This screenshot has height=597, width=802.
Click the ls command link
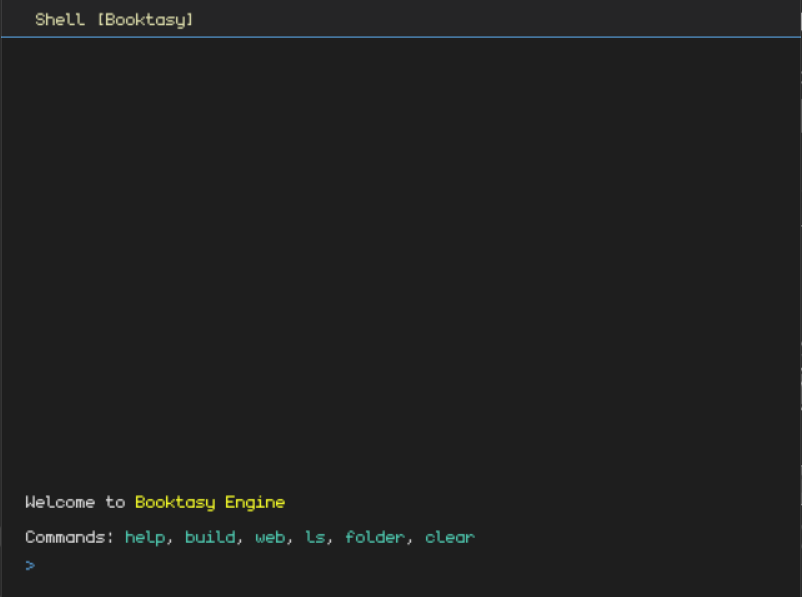point(315,537)
